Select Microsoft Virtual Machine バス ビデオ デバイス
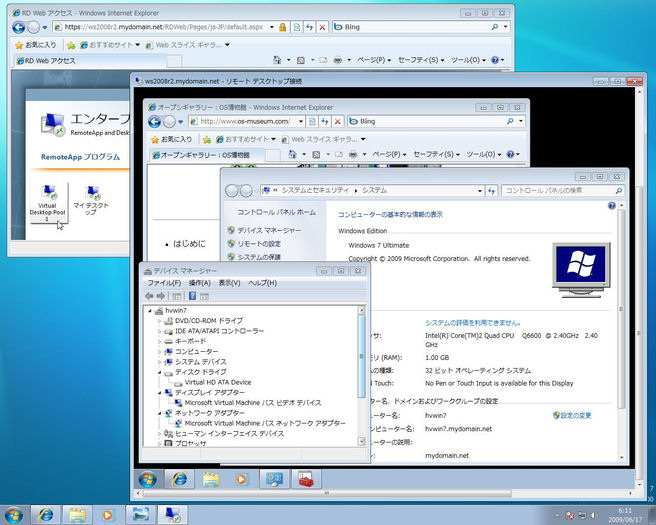 (x=253, y=403)
